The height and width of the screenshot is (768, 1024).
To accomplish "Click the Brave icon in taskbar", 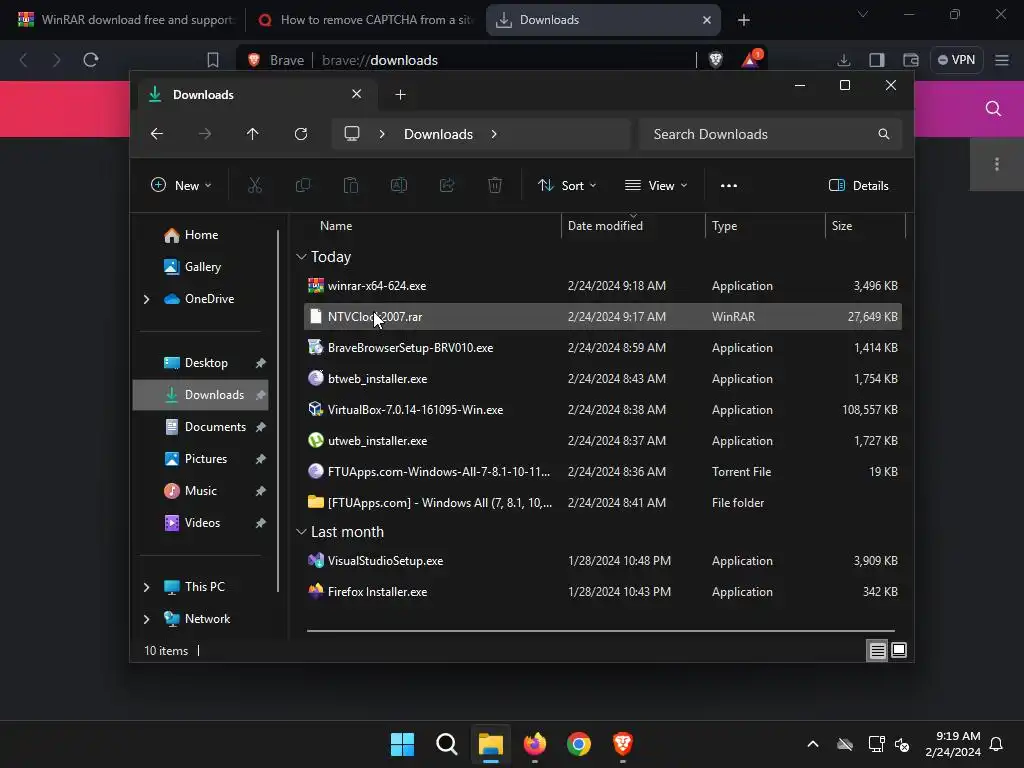I will point(622,744).
